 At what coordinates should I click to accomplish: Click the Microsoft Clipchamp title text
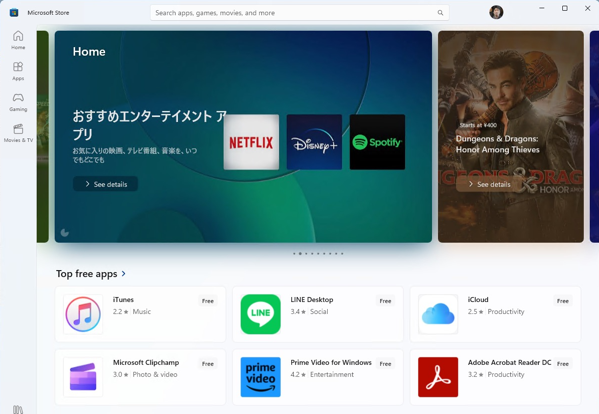click(146, 362)
